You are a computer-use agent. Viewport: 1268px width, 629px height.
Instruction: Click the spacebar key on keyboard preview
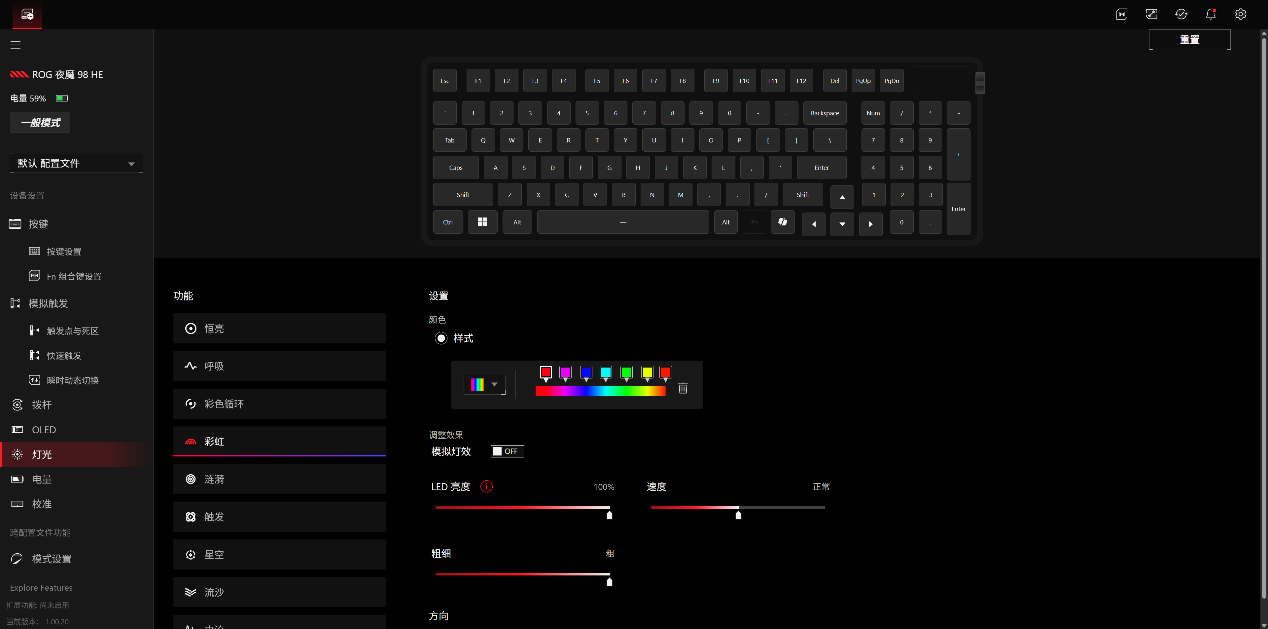[622, 222]
